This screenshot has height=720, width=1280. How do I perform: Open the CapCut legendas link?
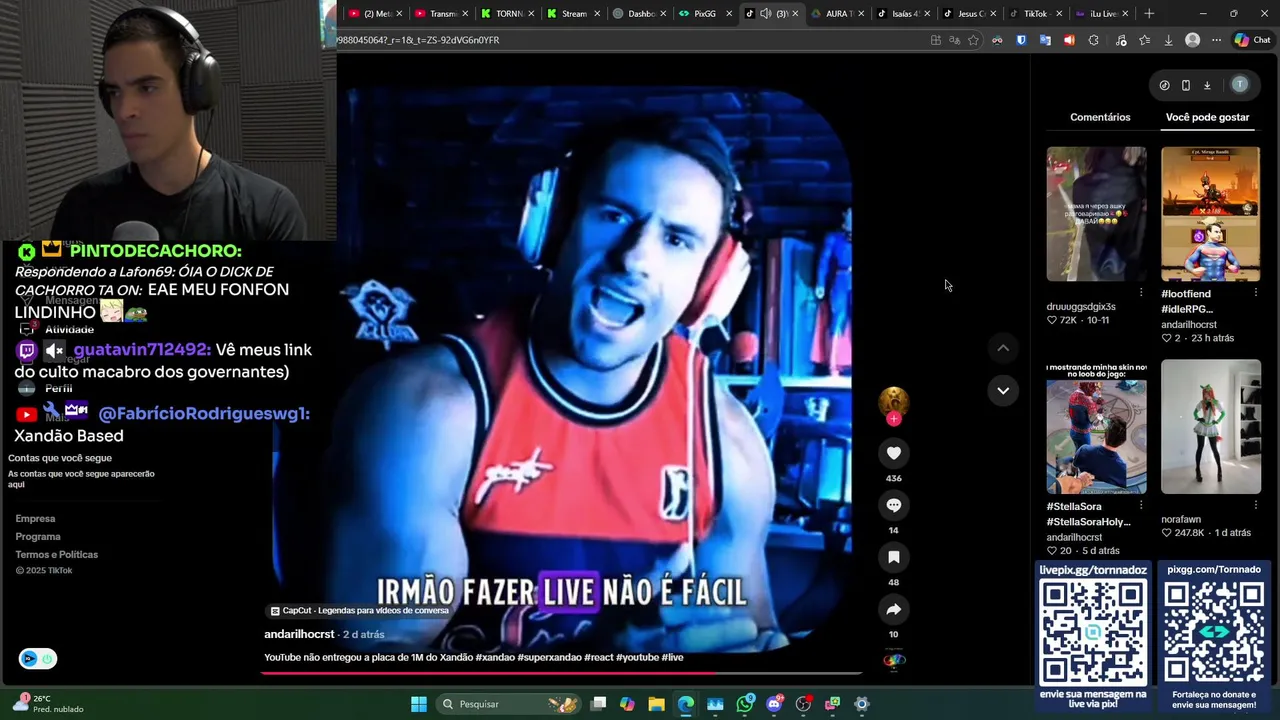(360, 611)
